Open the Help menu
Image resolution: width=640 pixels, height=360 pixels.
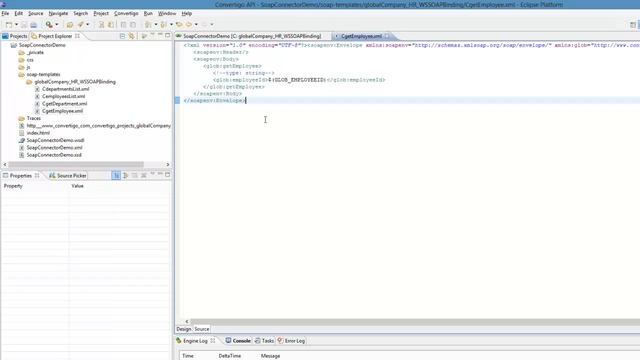187,13
